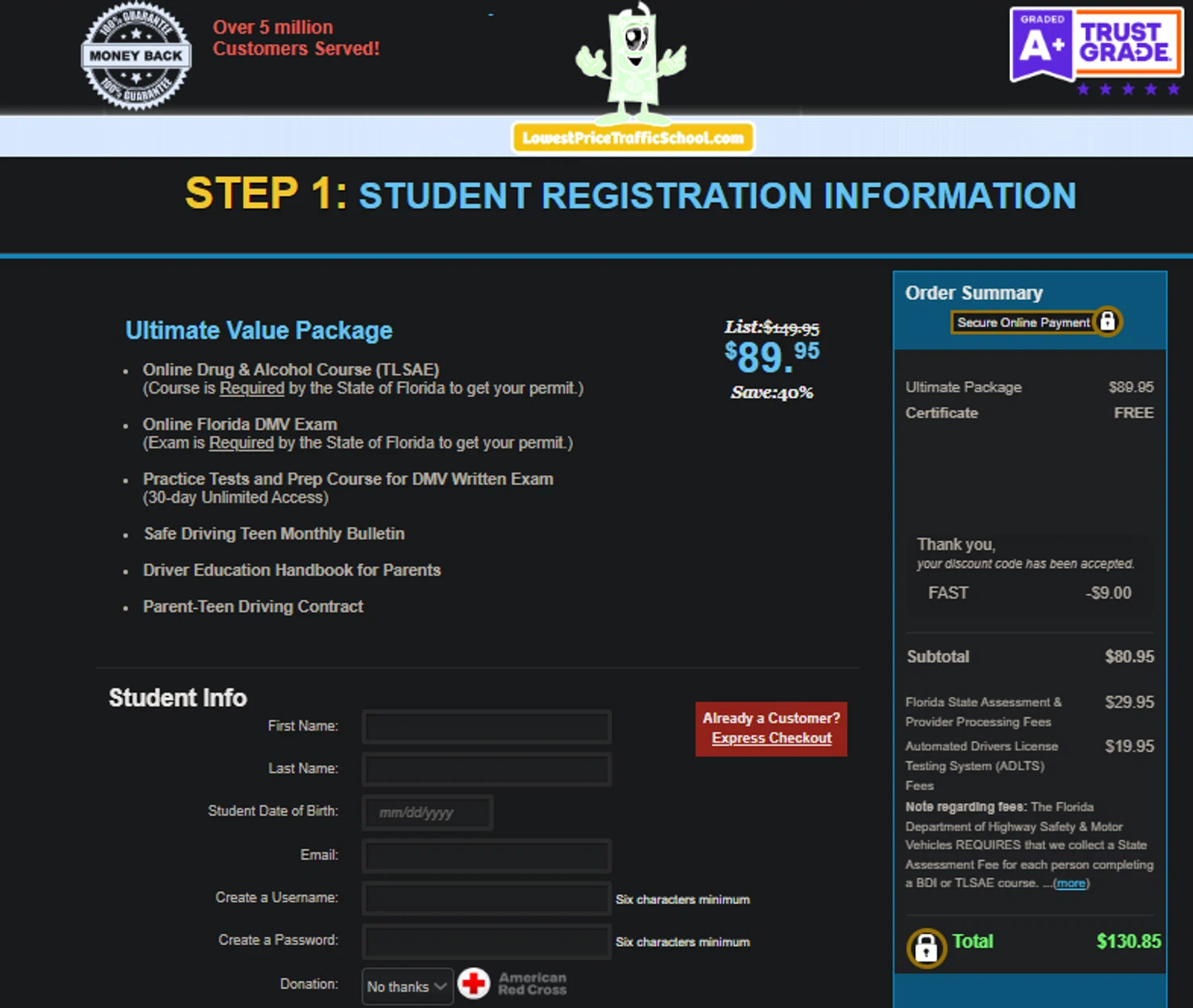Click the First Name input field
The height and width of the screenshot is (1008, 1193).
(x=487, y=726)
